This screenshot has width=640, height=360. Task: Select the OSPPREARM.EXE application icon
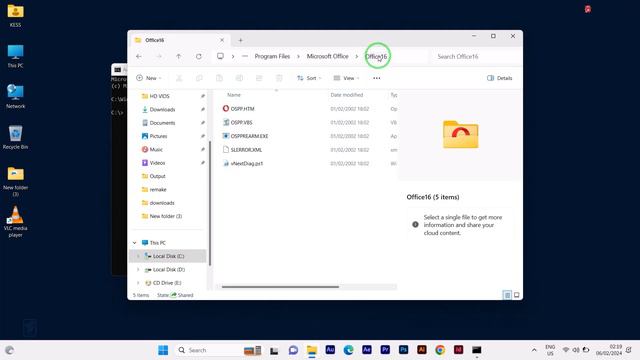tap(226, 136)
